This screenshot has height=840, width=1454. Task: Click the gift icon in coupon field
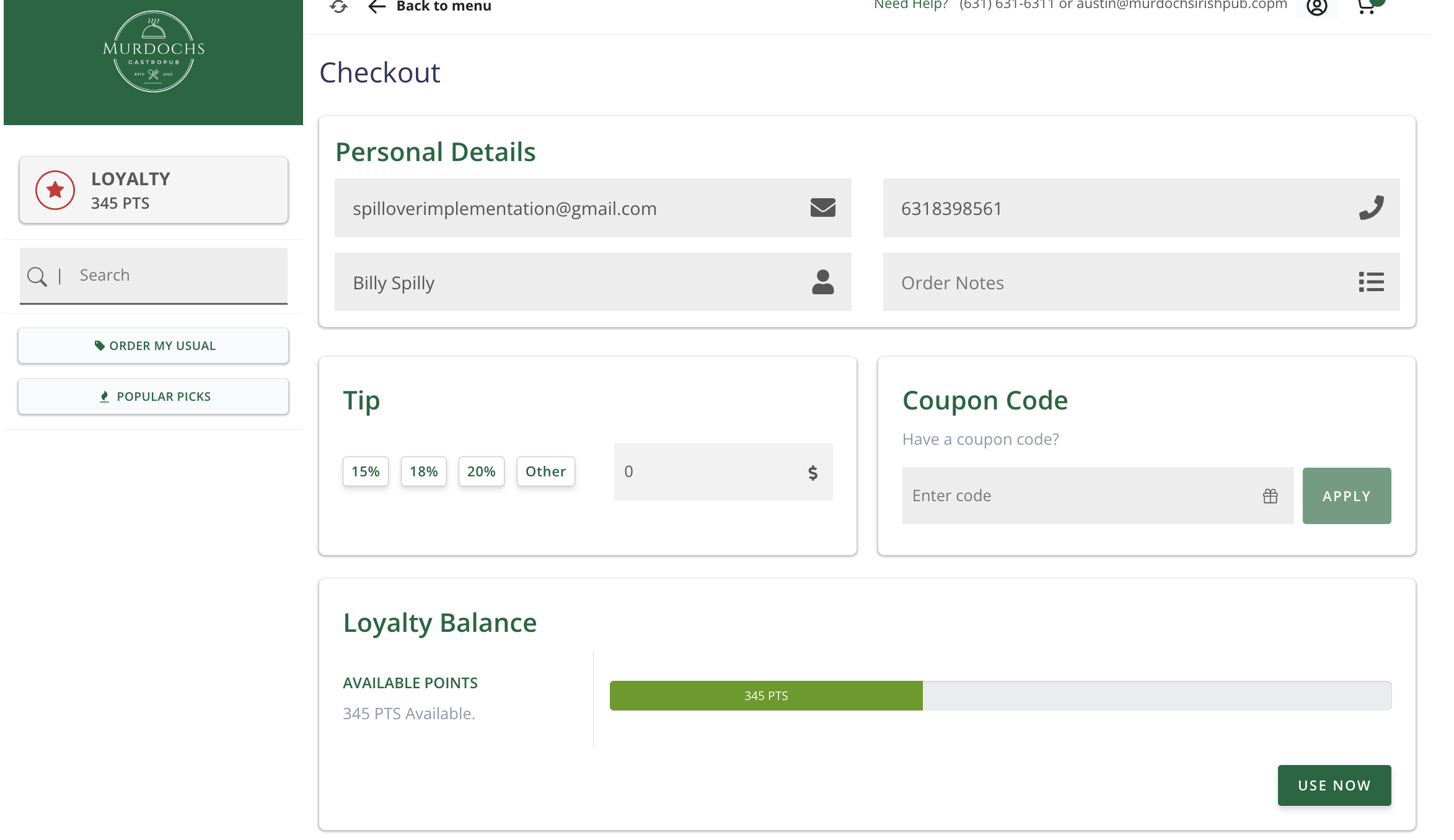[1271, 496]
